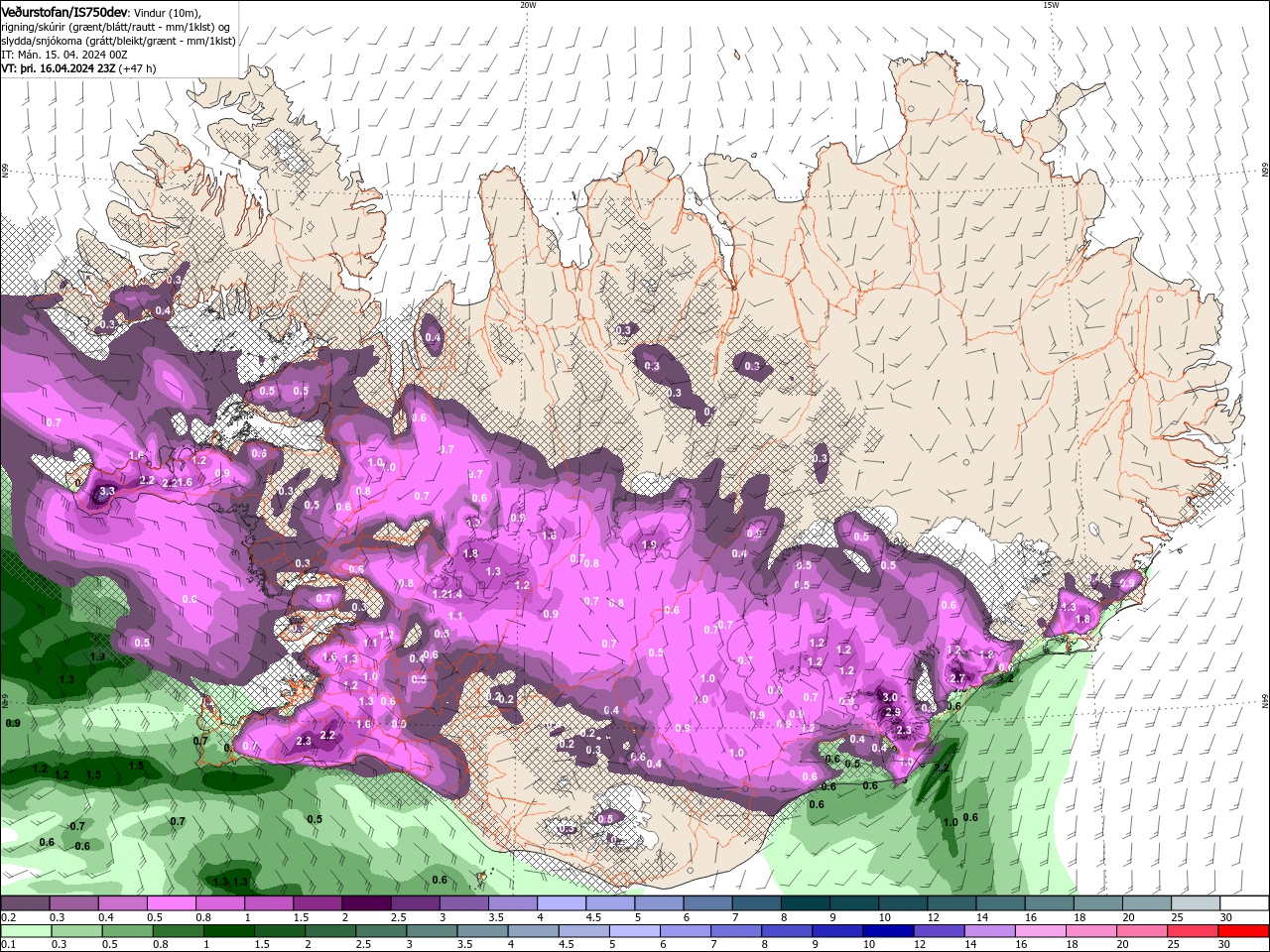Click the 0.1 label under the rain legend
This screenshot has height=952, width=1270.
pyautogui.click(x=7, y=945)
